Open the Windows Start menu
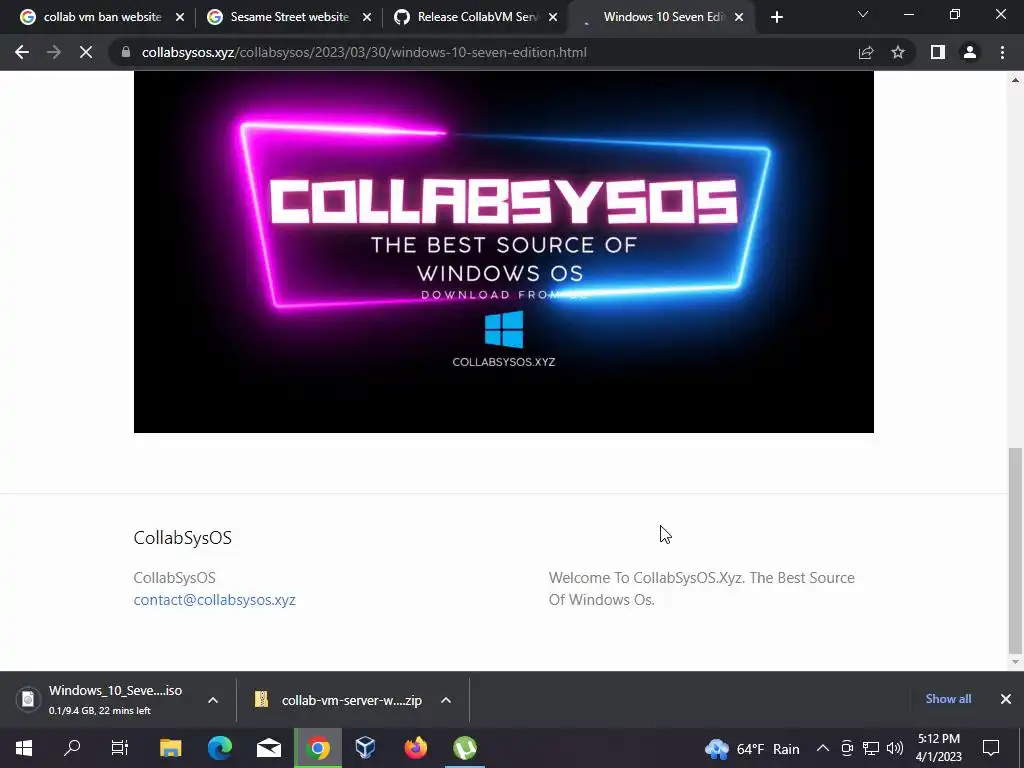The width and height of the screenshot is (1024, 768). coord(24,748)
